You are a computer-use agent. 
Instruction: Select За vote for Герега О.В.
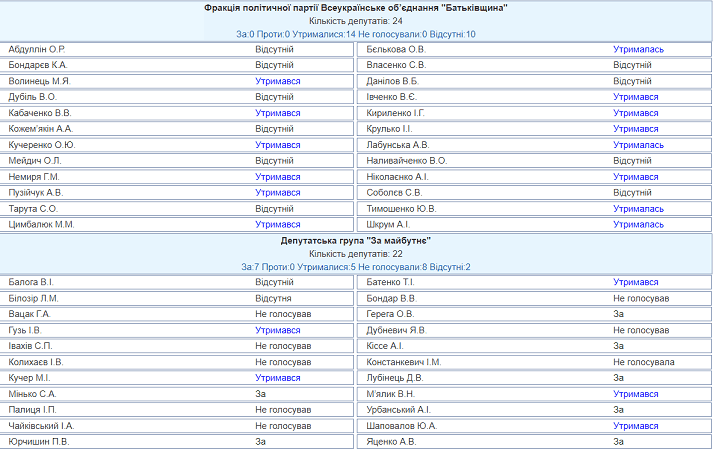(x=618, y=314)
